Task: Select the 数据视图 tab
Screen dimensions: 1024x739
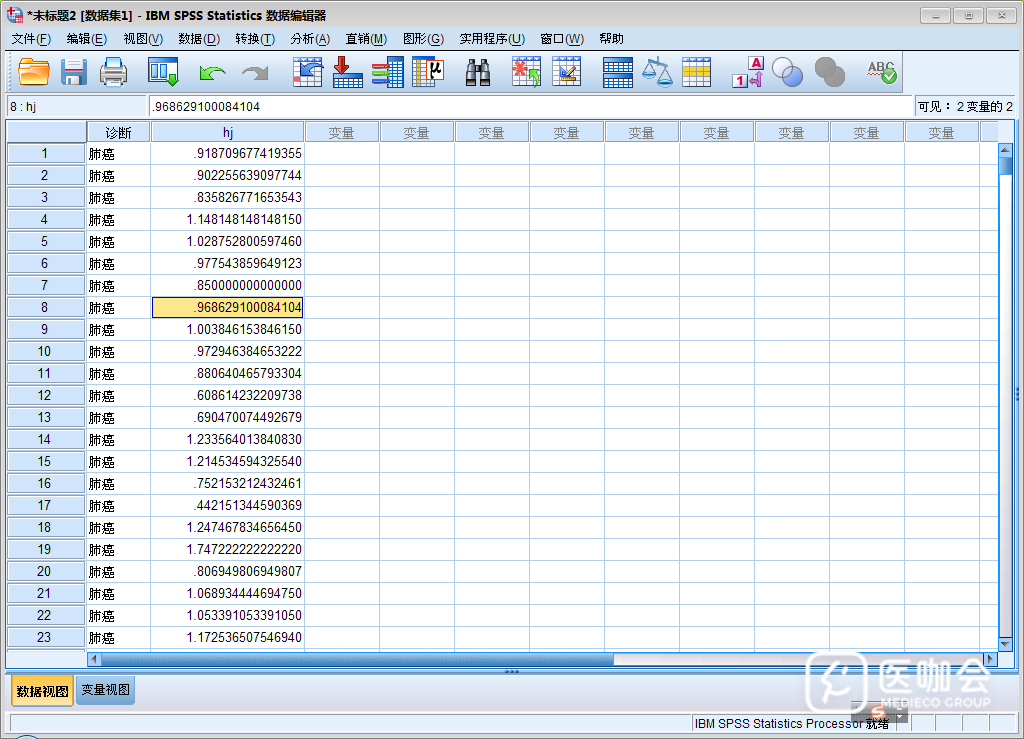Action: tap(42, 691)
